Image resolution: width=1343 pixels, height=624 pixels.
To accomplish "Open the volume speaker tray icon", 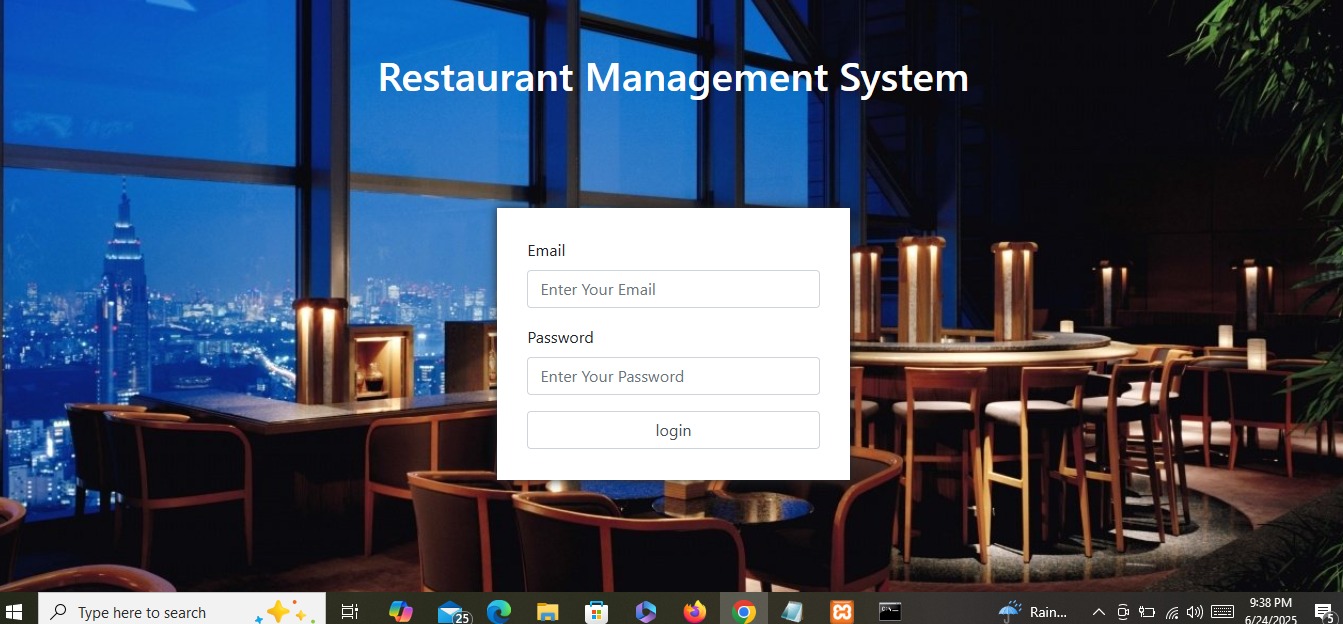I will (1194, 612).
